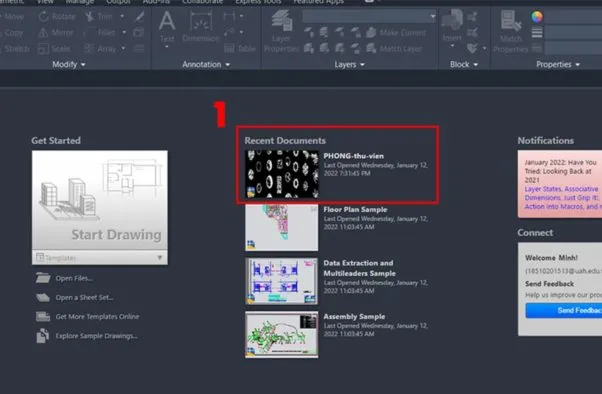Viewport: 602px width, 394px height.
Task: Expand the Trim dropdown arrow
Action: 122,16
